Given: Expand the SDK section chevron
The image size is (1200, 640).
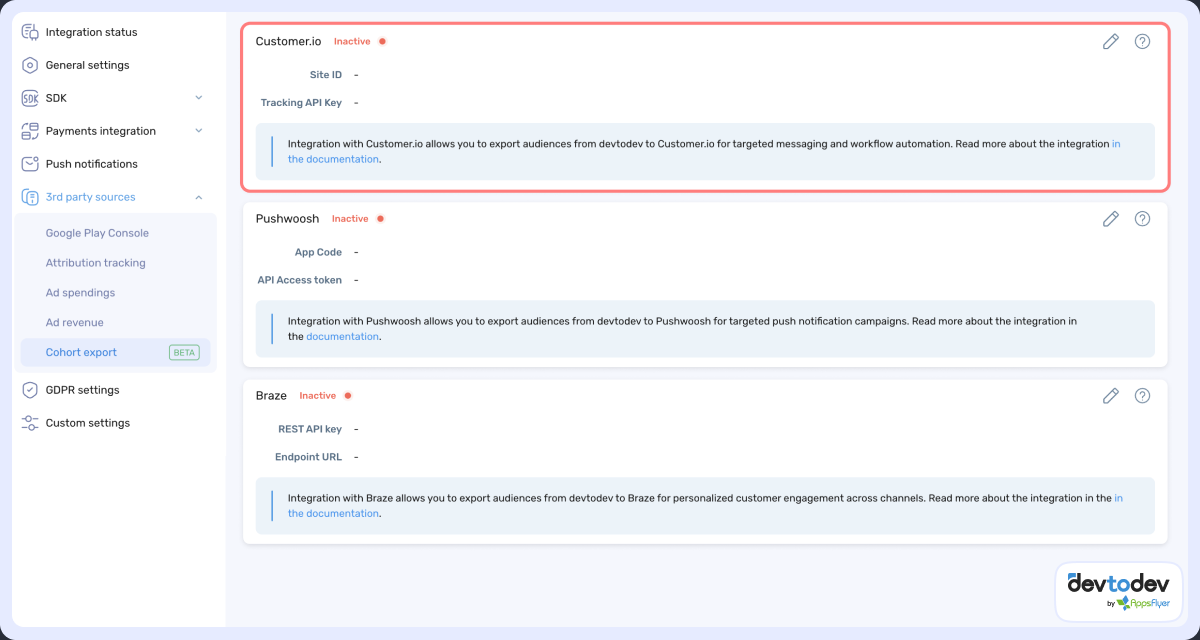Looking at the screenshot, I should (x=198, y=98).
